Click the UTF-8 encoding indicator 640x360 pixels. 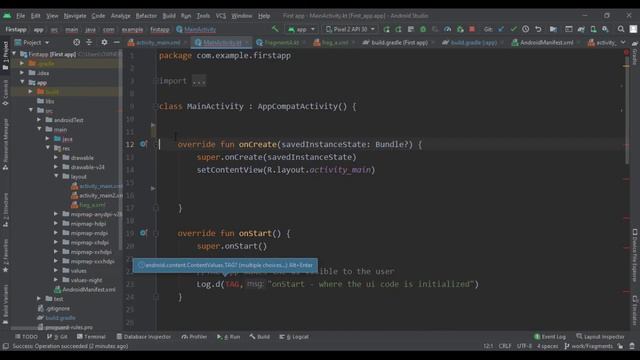524,346
